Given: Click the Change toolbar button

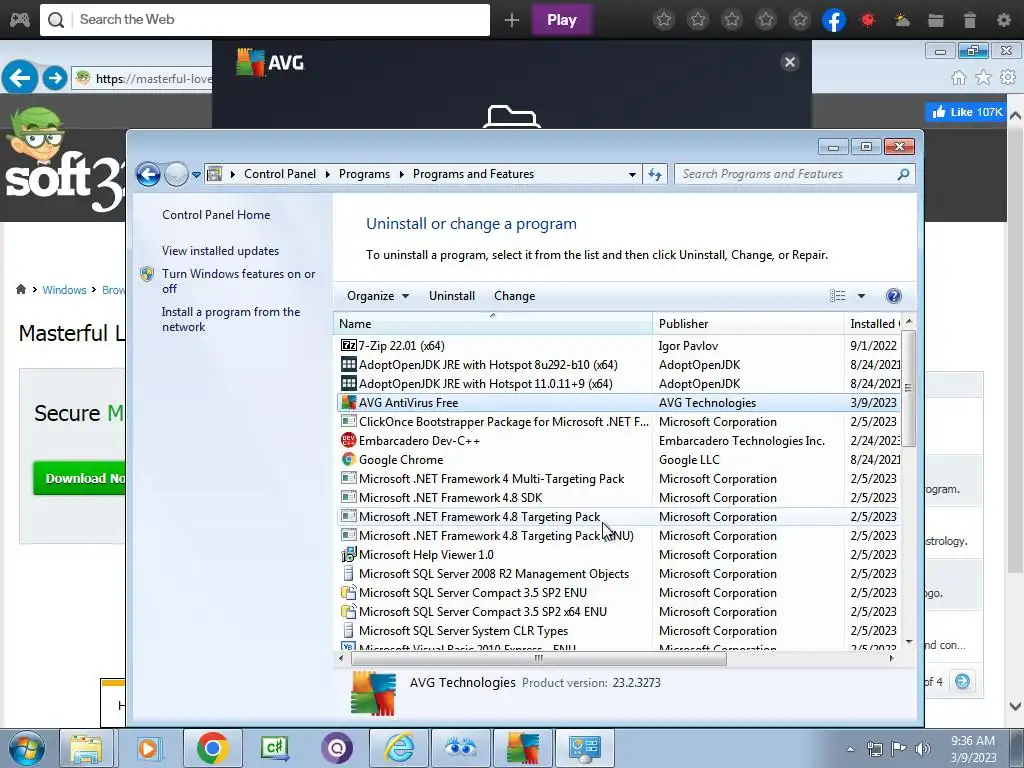Looking at the screenshot, I should (515, 296).
